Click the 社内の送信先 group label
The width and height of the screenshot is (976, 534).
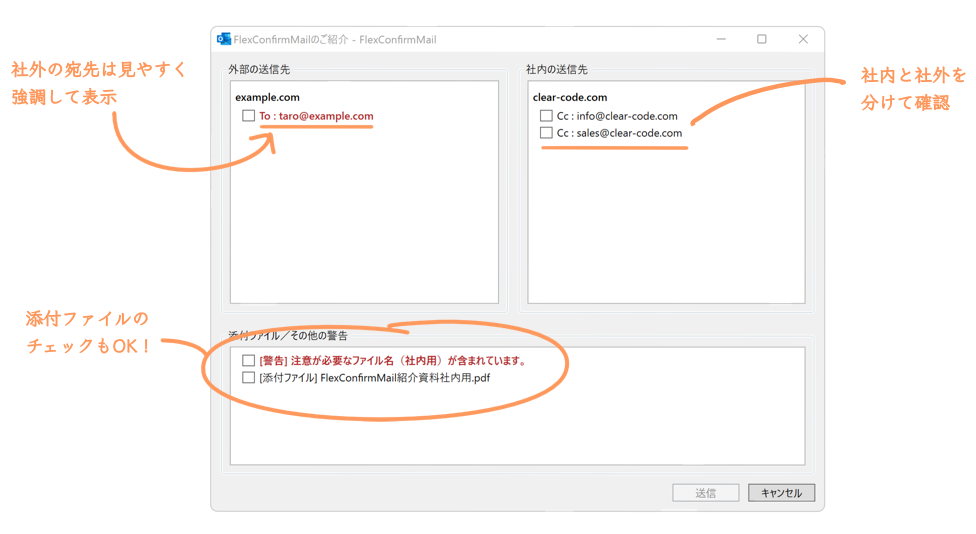pos(556,70)
